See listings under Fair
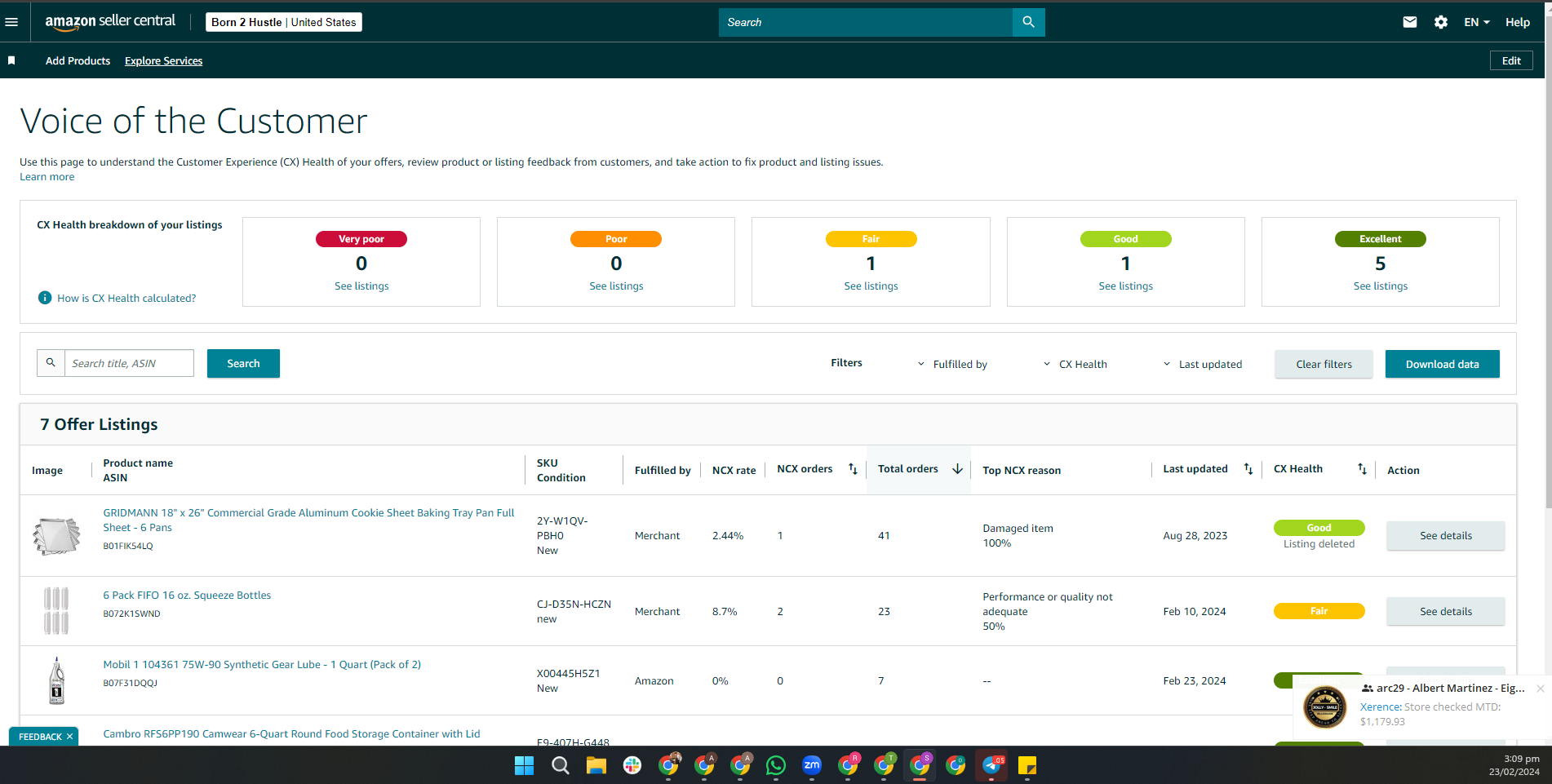 pos(871,286)
